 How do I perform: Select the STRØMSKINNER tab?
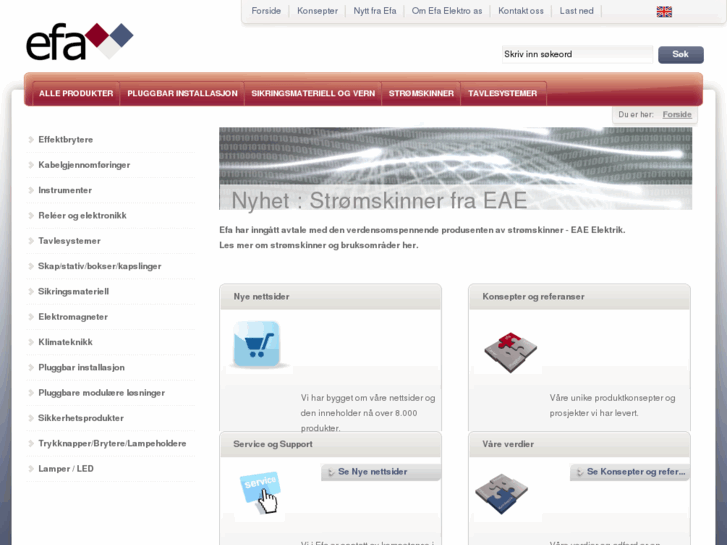tap(421, 93)
